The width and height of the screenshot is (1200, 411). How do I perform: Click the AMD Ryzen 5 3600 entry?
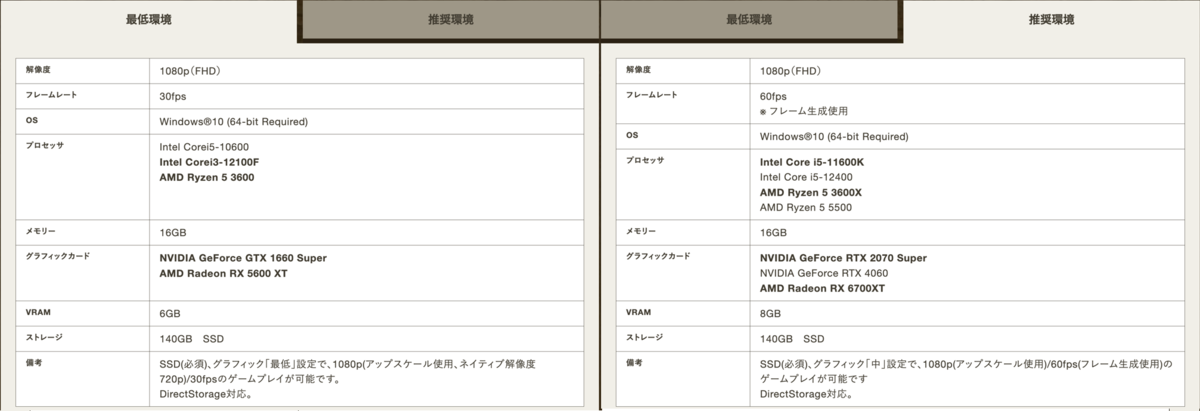(207, 177)
